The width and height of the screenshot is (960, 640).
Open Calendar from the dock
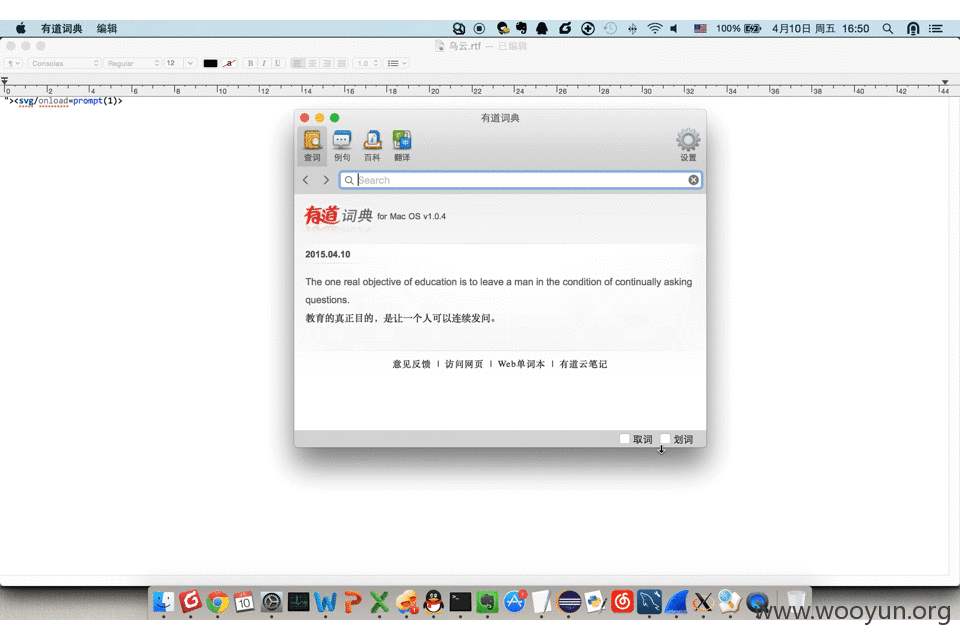(x=244, y=602)
